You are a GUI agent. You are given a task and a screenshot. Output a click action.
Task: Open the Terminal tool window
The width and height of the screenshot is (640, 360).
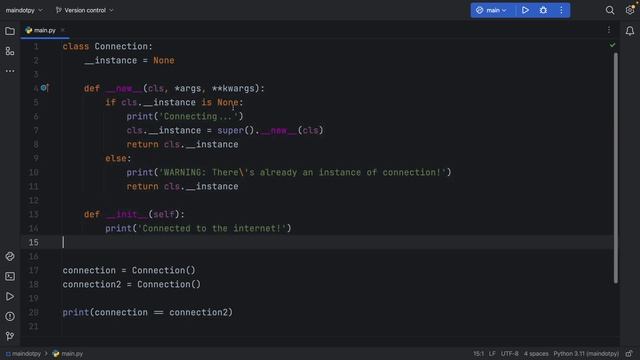[10, 276]
